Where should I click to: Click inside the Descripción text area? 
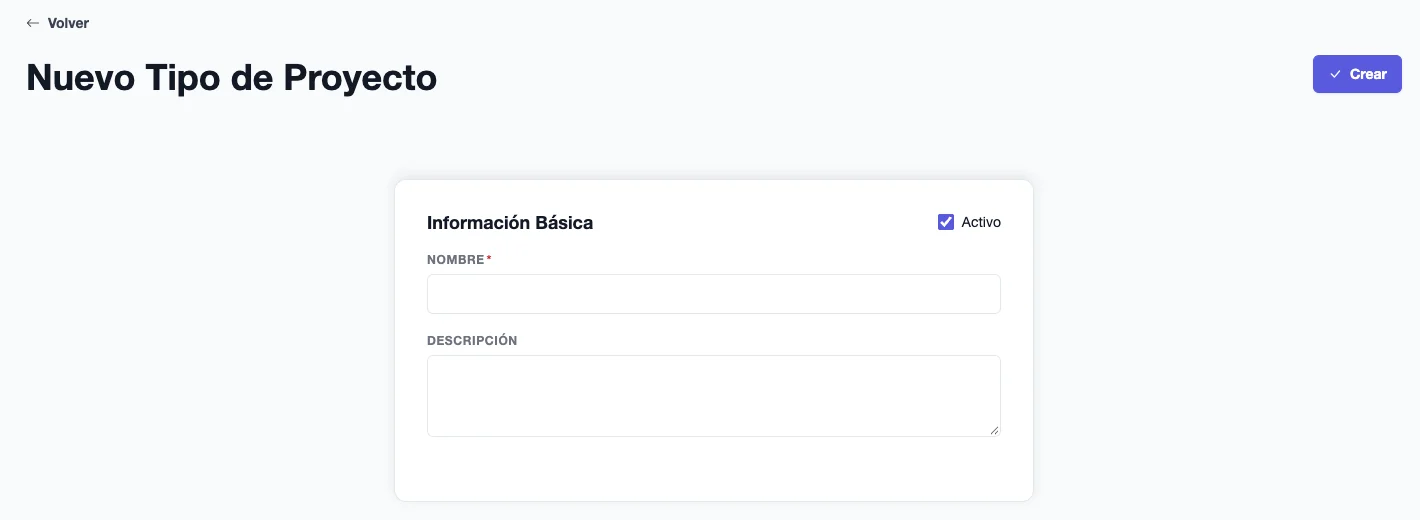pyautogui.click(x=714, y=396)
